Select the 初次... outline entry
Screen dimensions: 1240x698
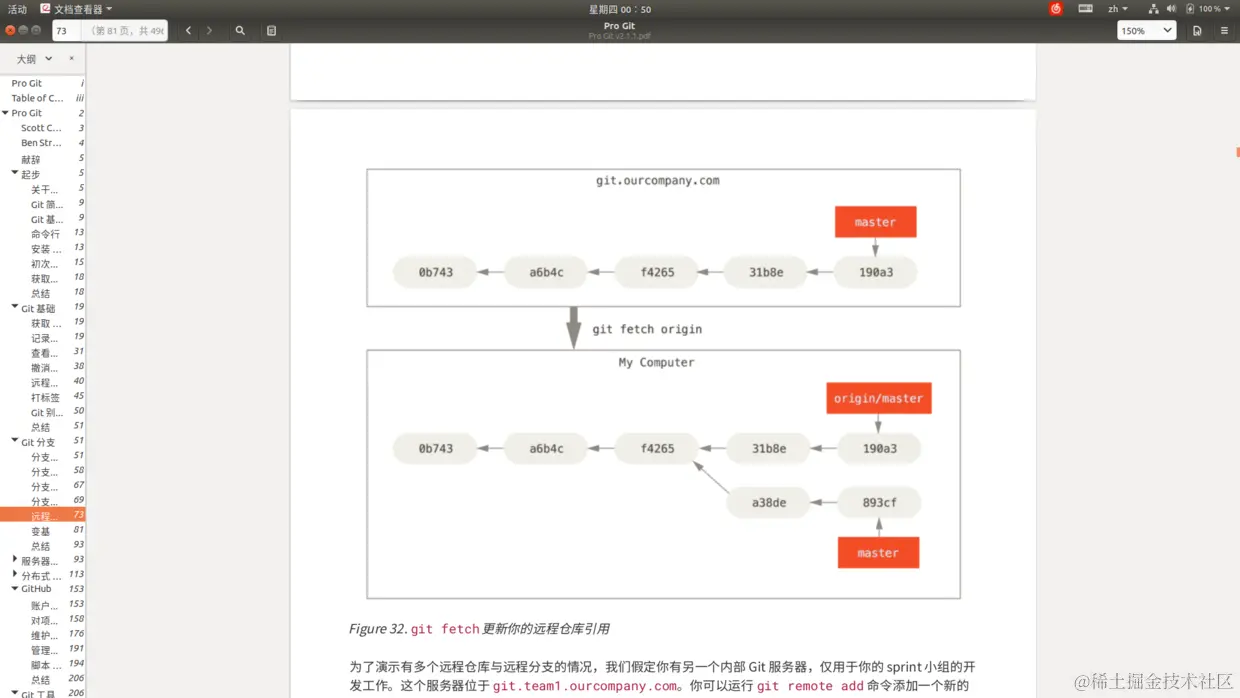coord(43,264)
